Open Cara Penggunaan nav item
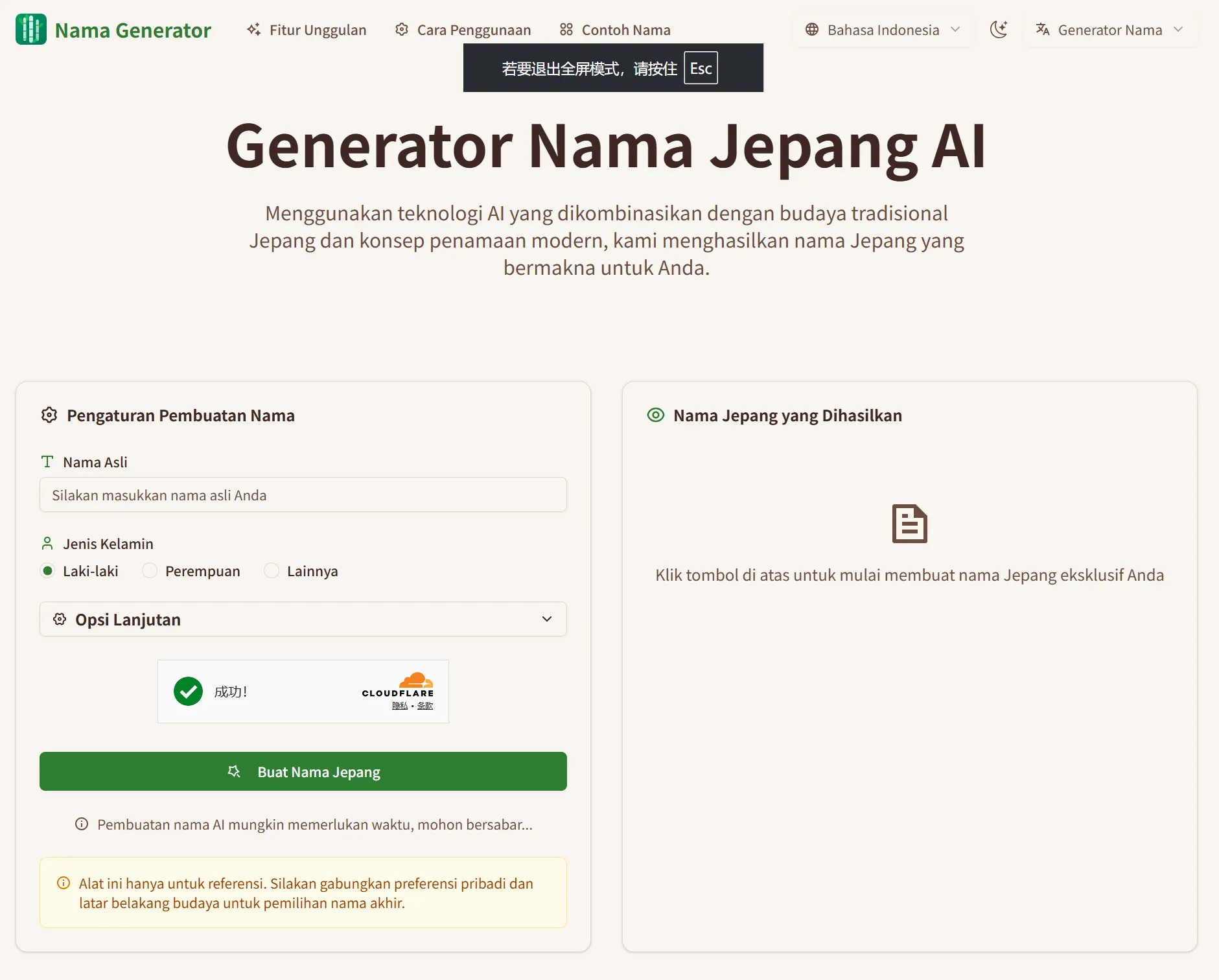This screenshot has height=980, width=1219. tap(463, 30)
